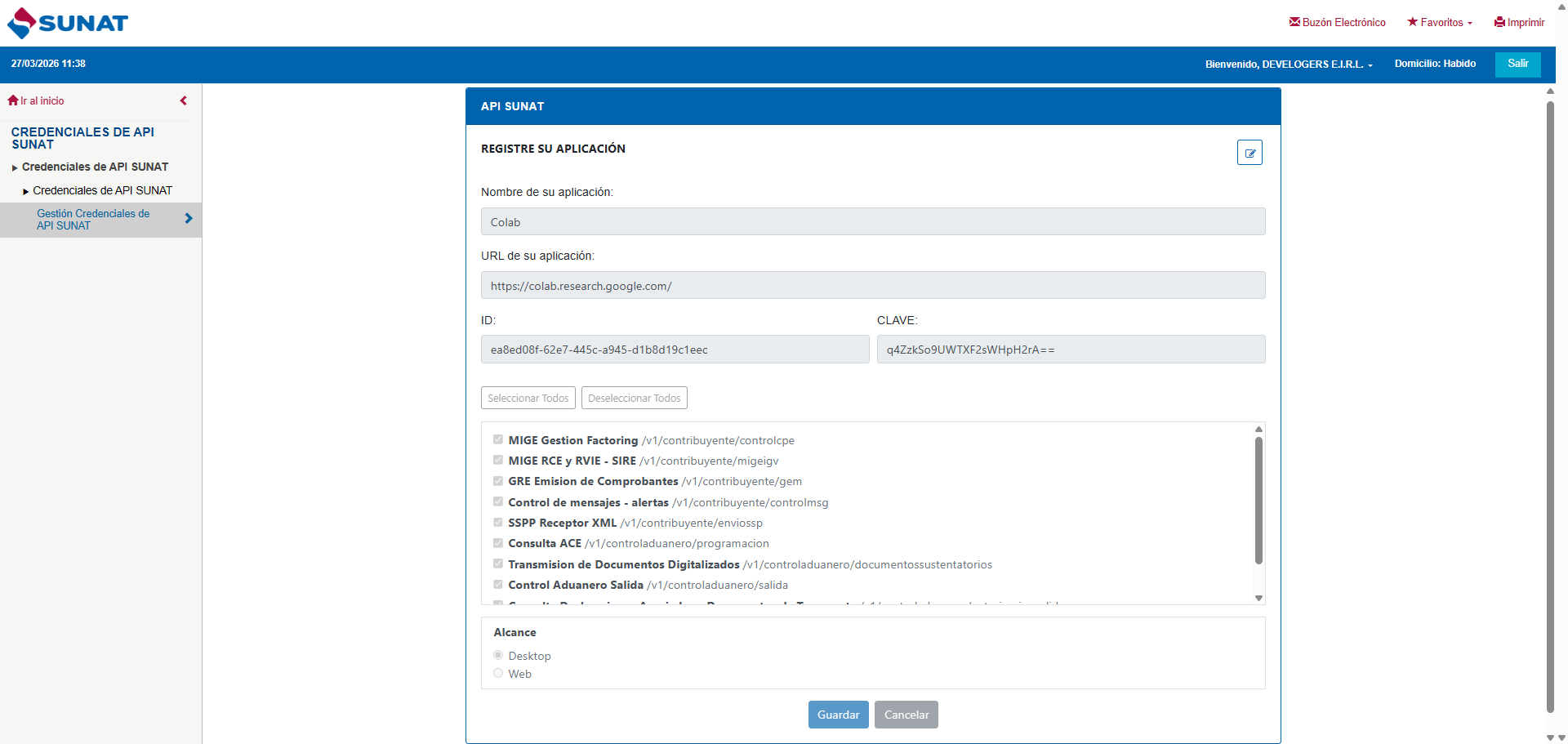The image size is (1568, 744).
Task: Click the edit application pencil icon
Action: point(1249,153)
